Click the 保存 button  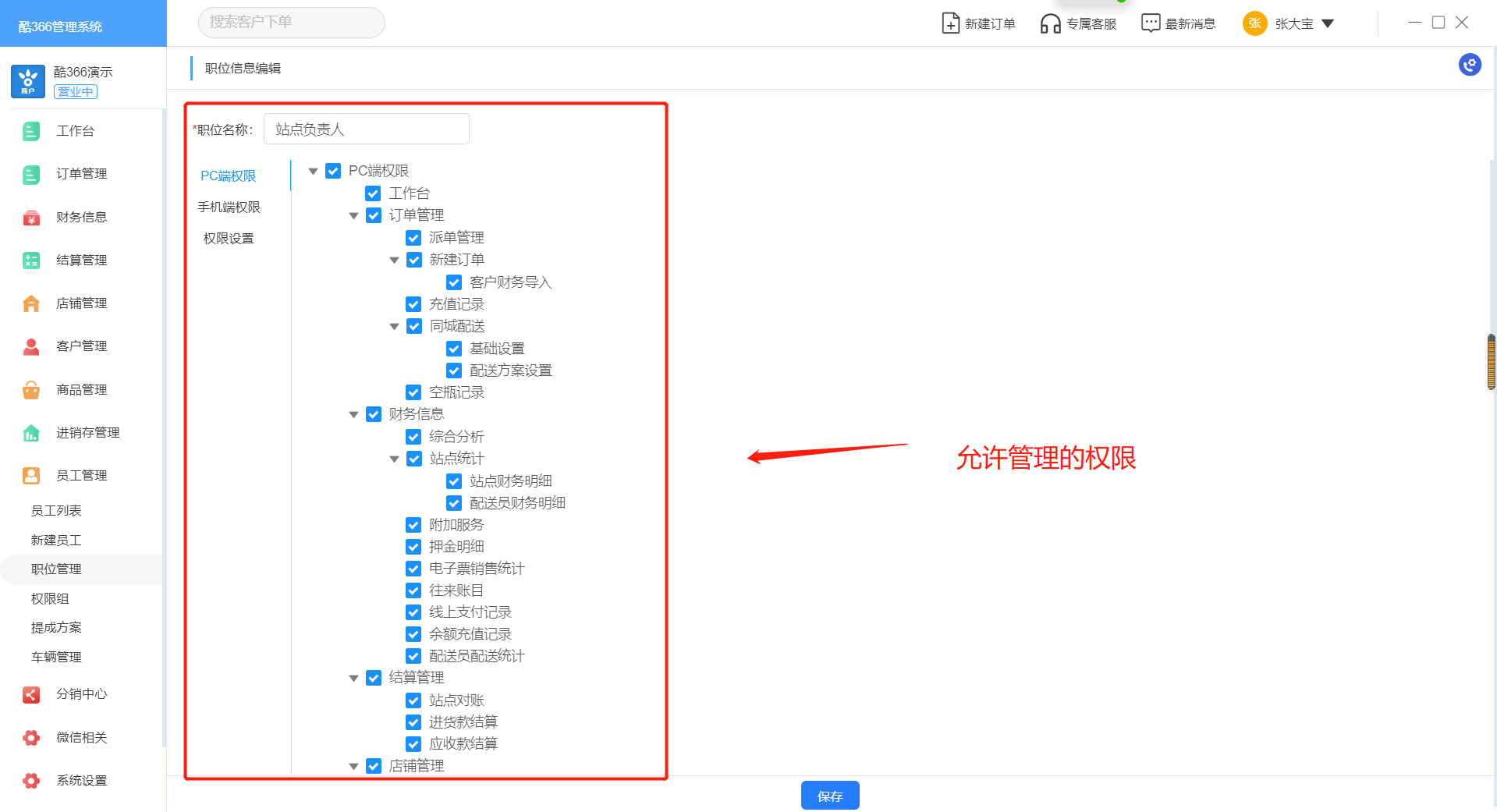[829, 796]
